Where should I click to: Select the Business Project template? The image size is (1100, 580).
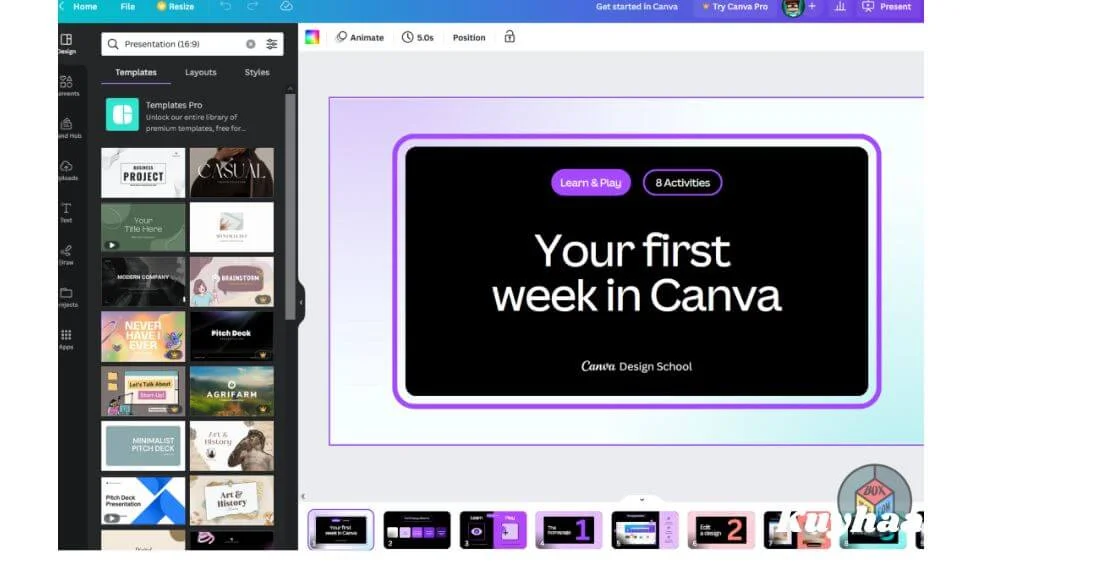pos(143,173)
